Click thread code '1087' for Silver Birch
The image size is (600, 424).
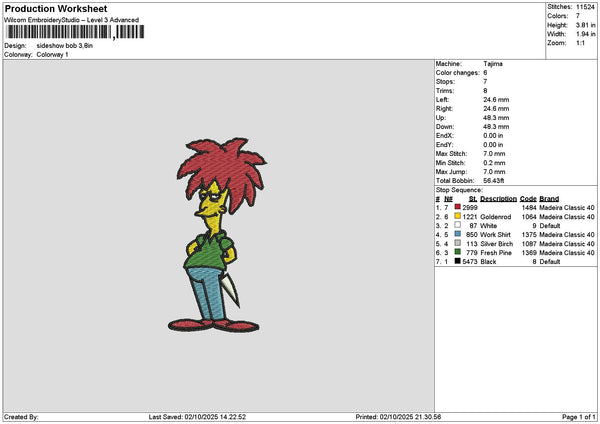tap(529, 244)
